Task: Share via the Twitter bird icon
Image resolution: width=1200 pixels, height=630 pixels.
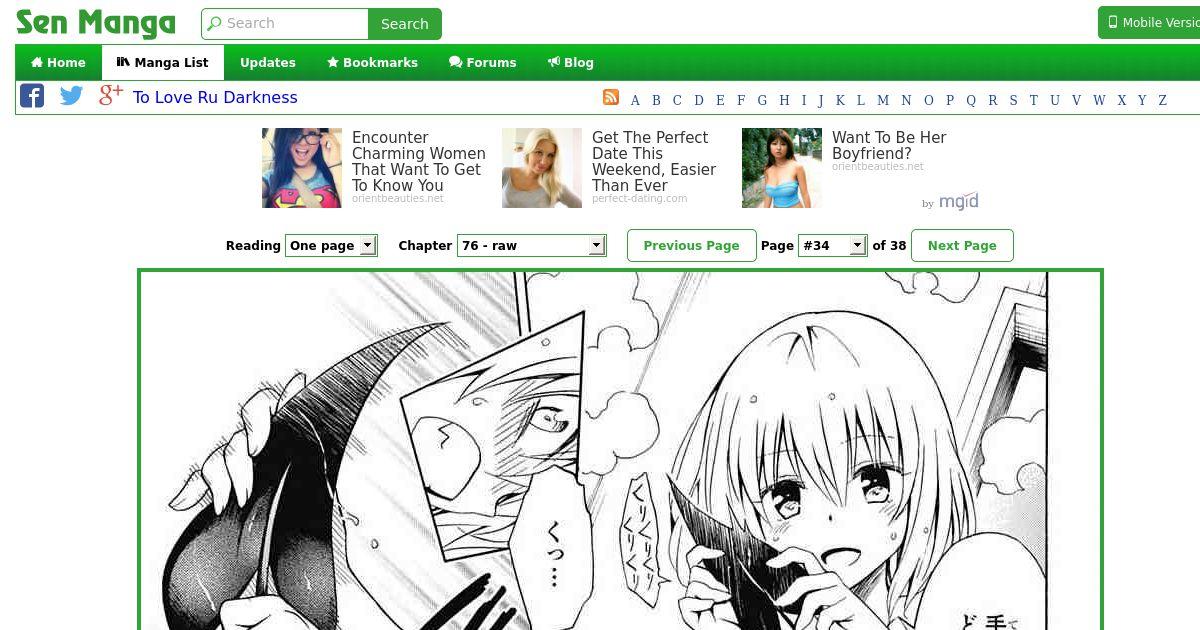Action: (71, 96)
